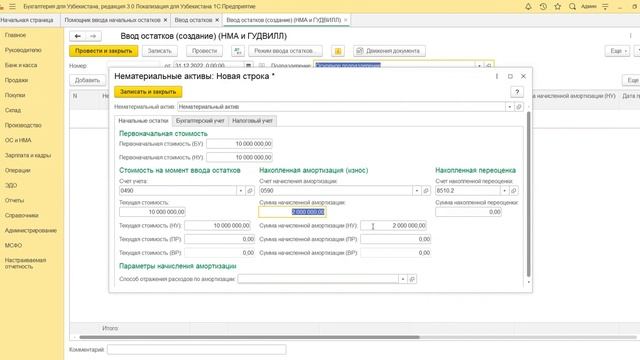Image resolution: width=640 pixels, height=360 pixels.
Task: Close Ввод остатков (создание) tab
Action: pyautogui.click(x=345, y=20)
